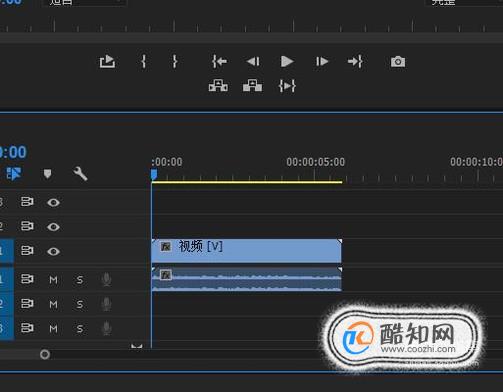Click voice-over record mic on audio track 1
Screen dimensions: 503x392
(106, 280)
